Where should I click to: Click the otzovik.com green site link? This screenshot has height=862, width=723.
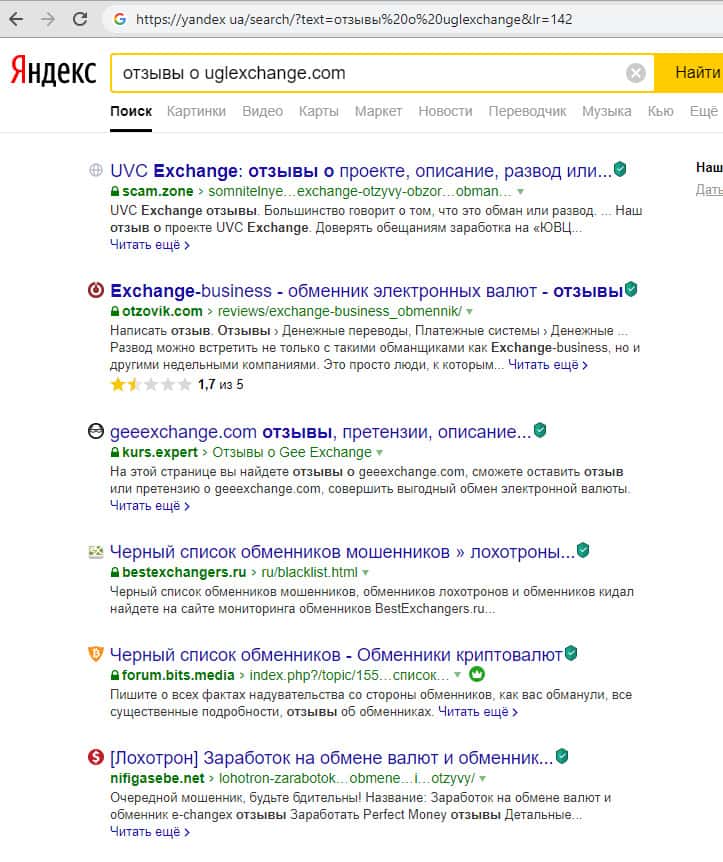162,311
